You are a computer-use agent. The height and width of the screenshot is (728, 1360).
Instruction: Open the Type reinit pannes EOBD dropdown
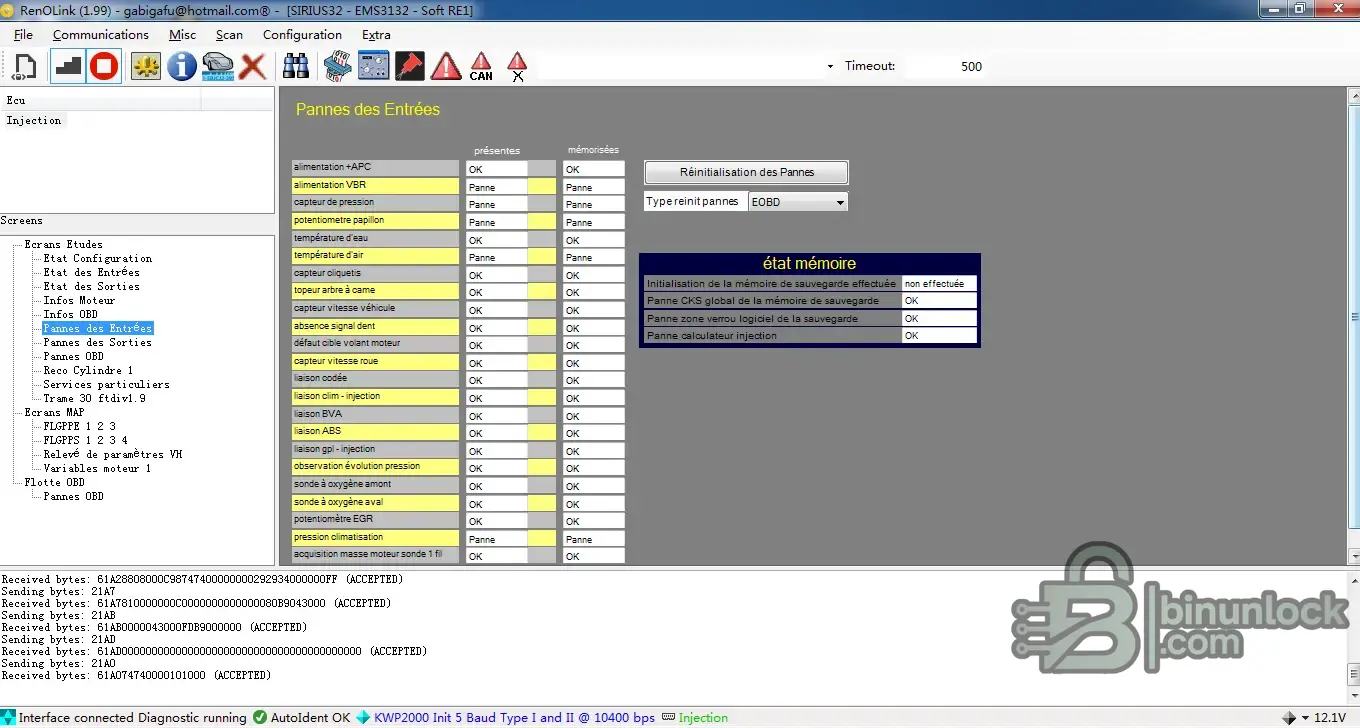point(798,202)
